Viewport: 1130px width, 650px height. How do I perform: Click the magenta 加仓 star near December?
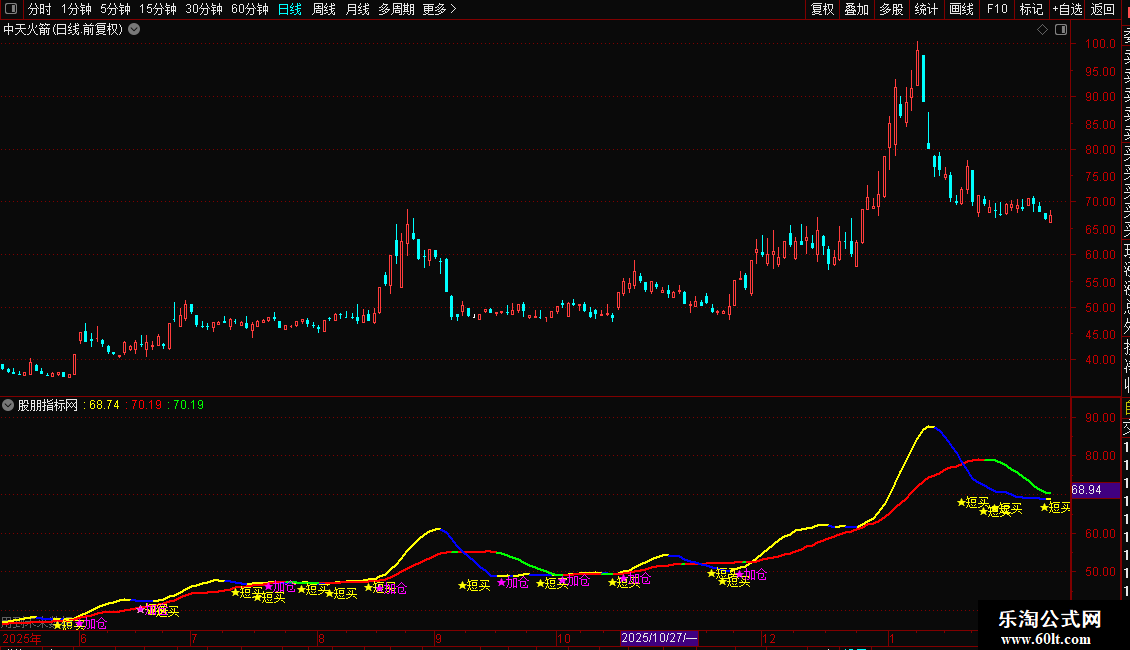[752, 574]
